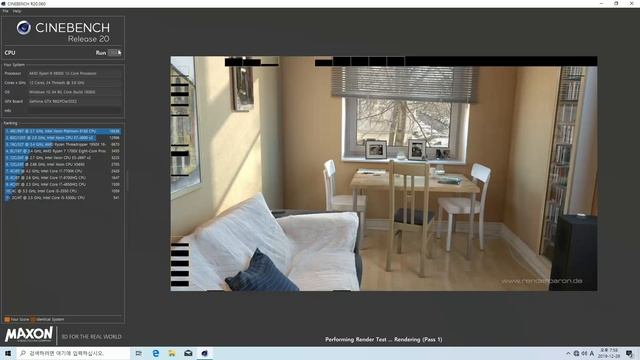Open the Windows Start menu
640x360 pixels.
click(x=8, y=353)
